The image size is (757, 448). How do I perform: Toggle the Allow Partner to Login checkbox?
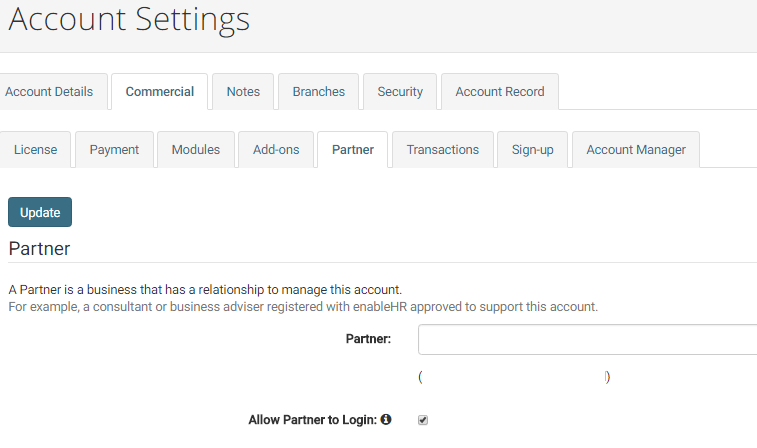point(423,420)
